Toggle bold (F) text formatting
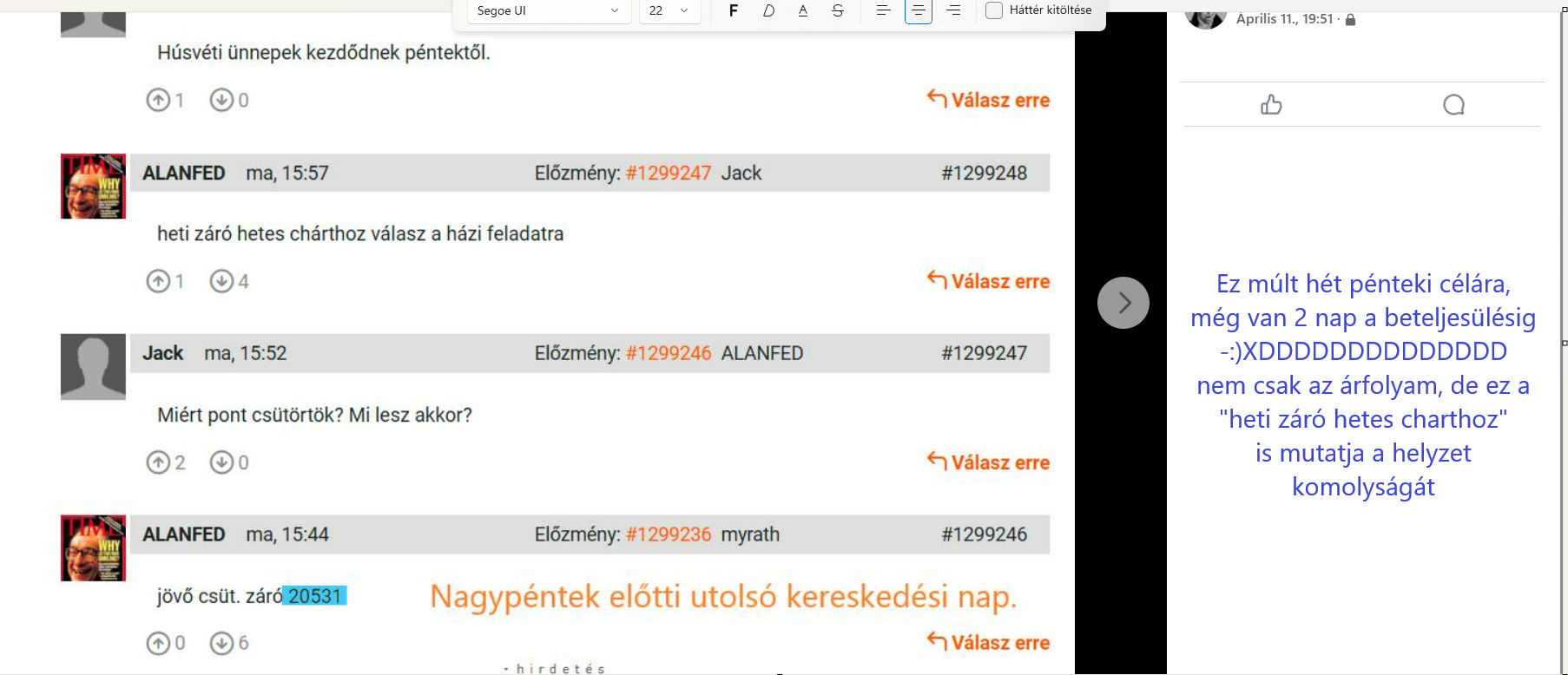 734,10
